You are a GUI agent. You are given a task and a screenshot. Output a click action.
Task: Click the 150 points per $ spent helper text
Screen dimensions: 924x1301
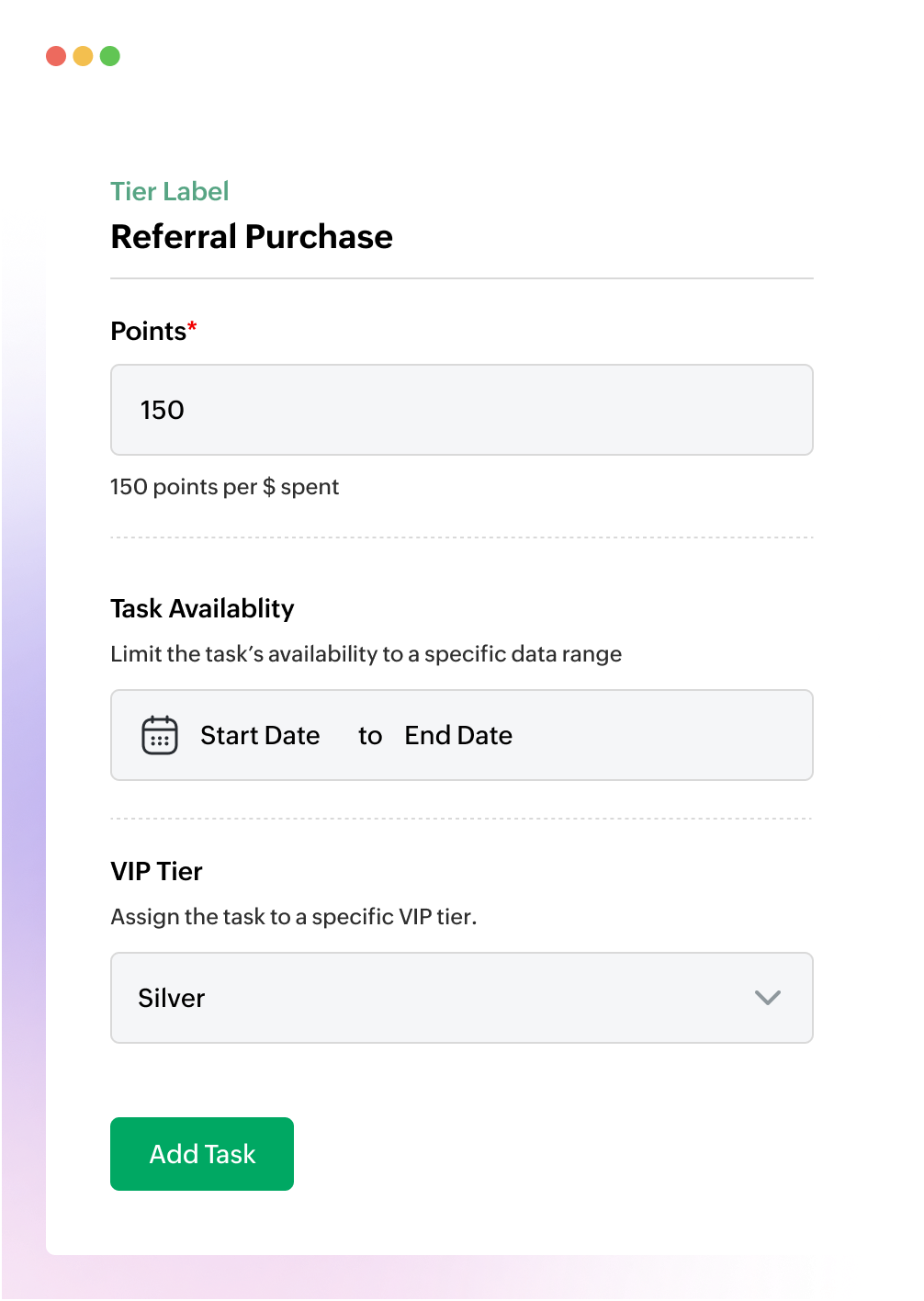[224, 487]
